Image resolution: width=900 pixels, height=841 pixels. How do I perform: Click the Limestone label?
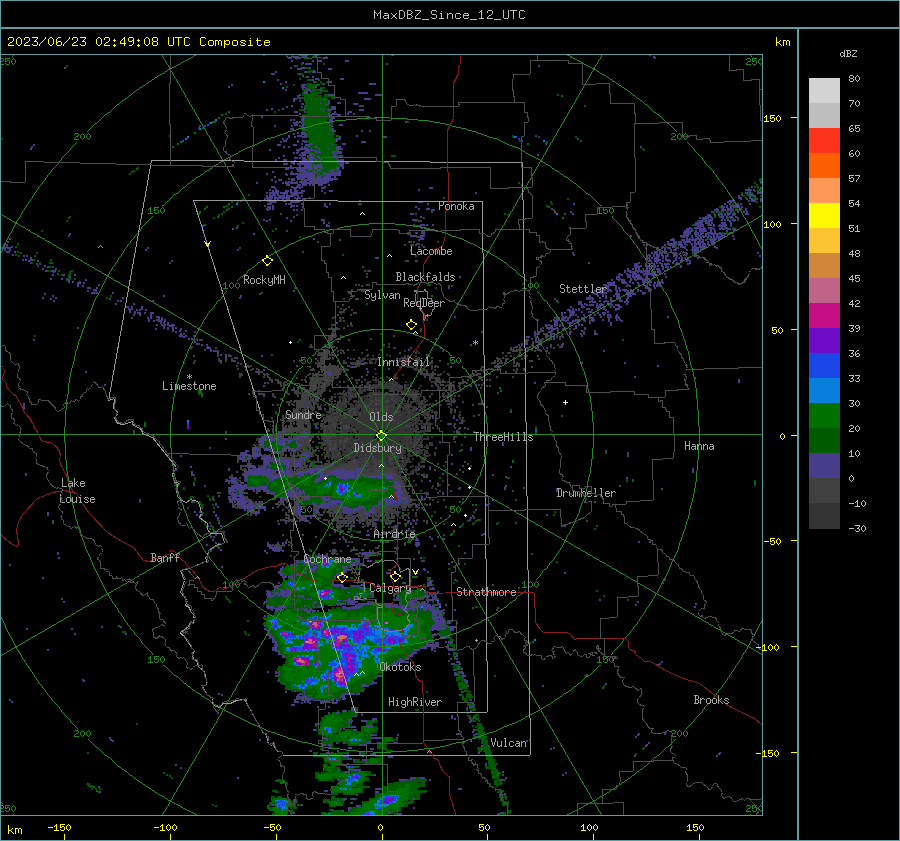coord(189,386)
